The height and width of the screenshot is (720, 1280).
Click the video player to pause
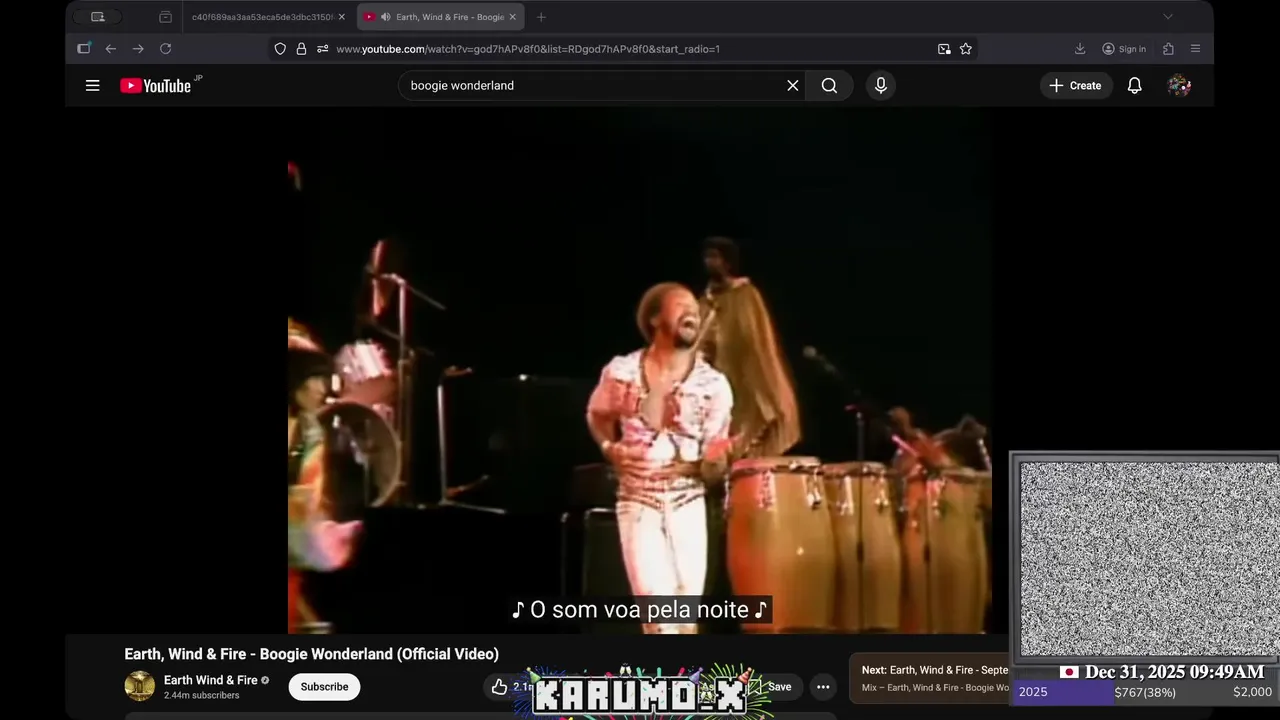coord(640,370)
